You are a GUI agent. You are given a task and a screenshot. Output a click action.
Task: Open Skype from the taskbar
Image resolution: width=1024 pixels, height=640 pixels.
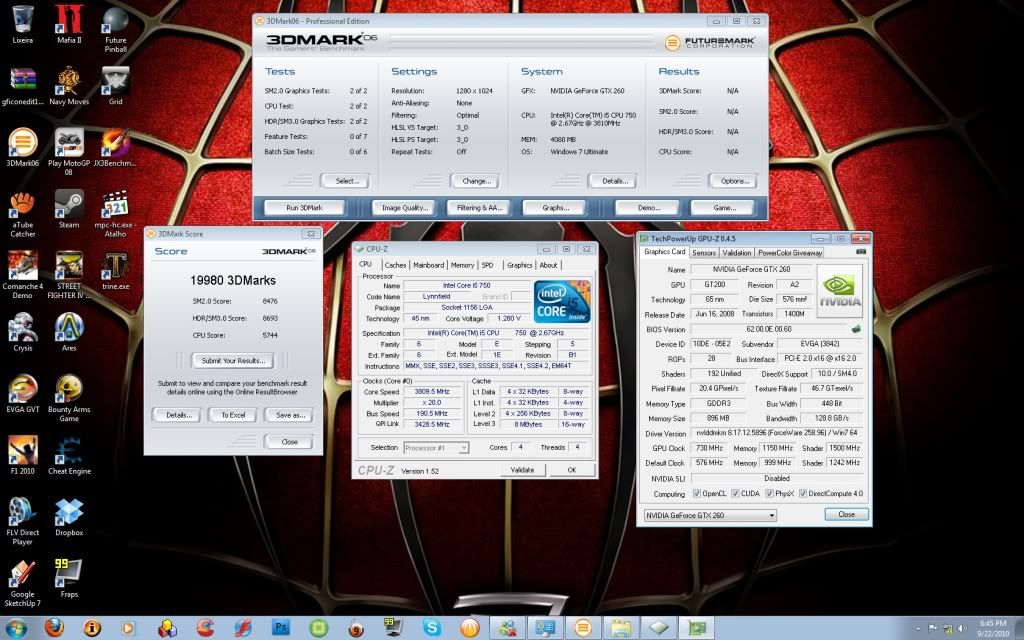click(x=432, y=628)
